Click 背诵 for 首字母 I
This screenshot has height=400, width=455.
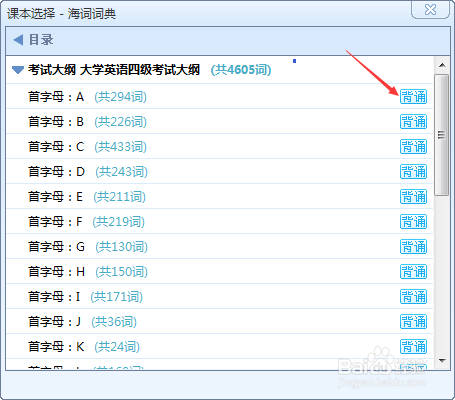pos(413,297)
